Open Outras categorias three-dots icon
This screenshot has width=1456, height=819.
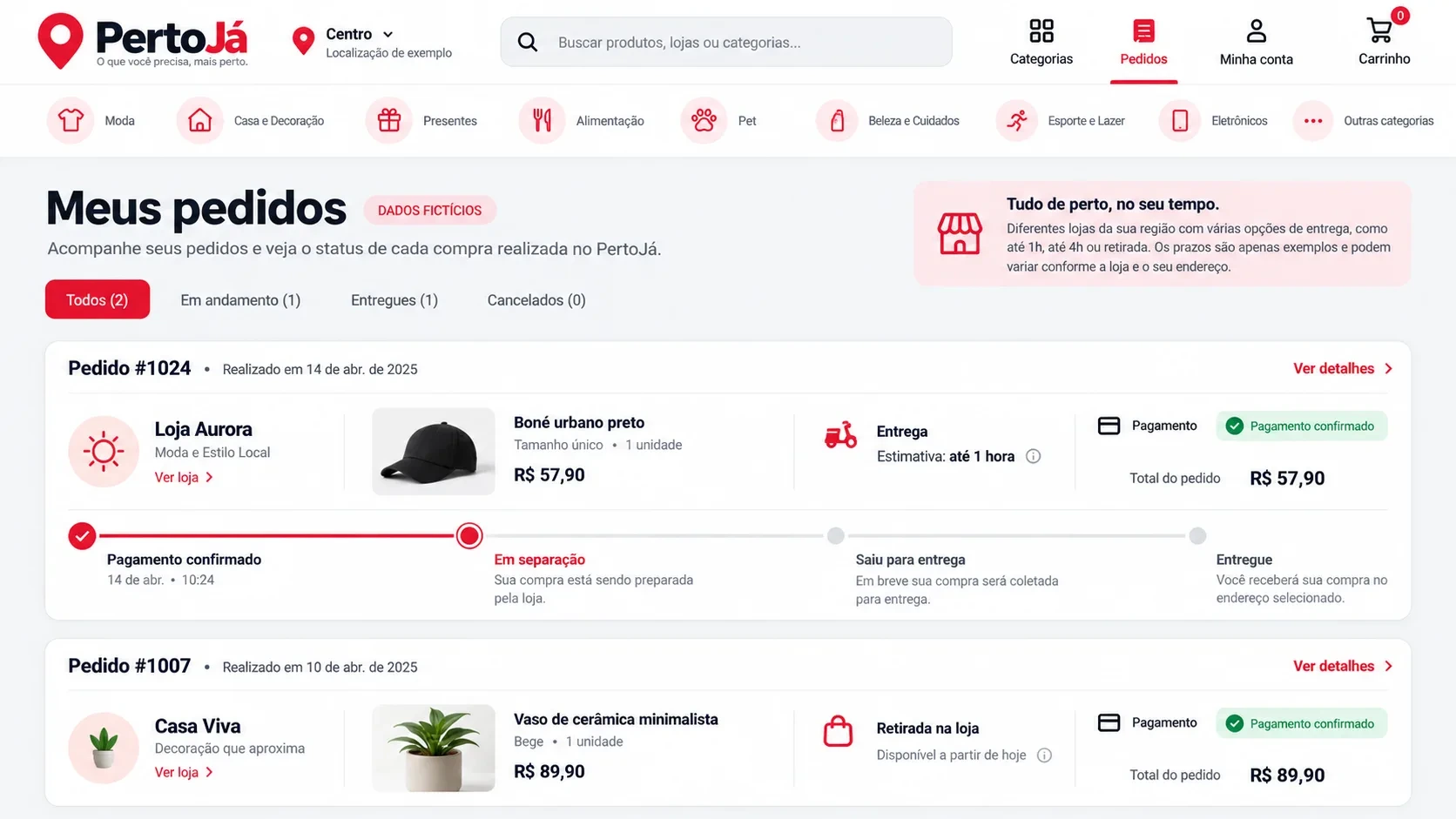pos(1313,120)
